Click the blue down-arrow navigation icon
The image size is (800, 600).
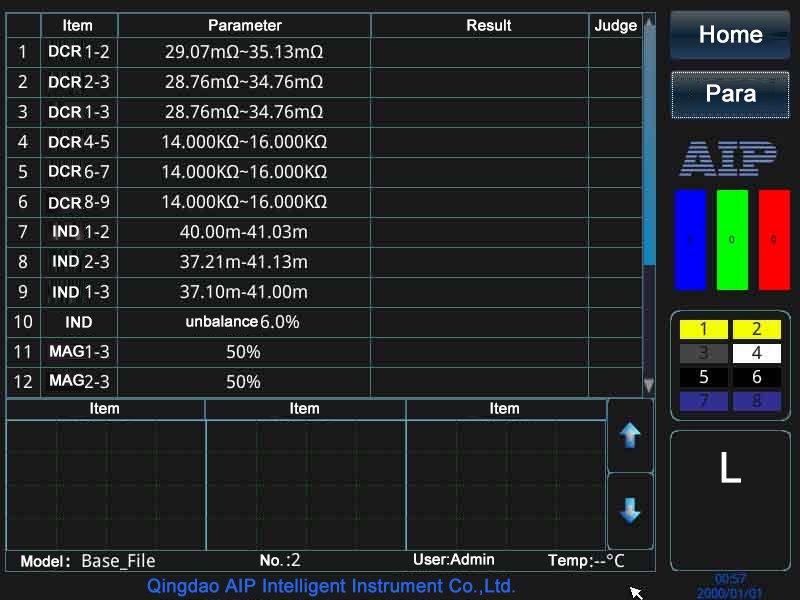coord(630,512)
